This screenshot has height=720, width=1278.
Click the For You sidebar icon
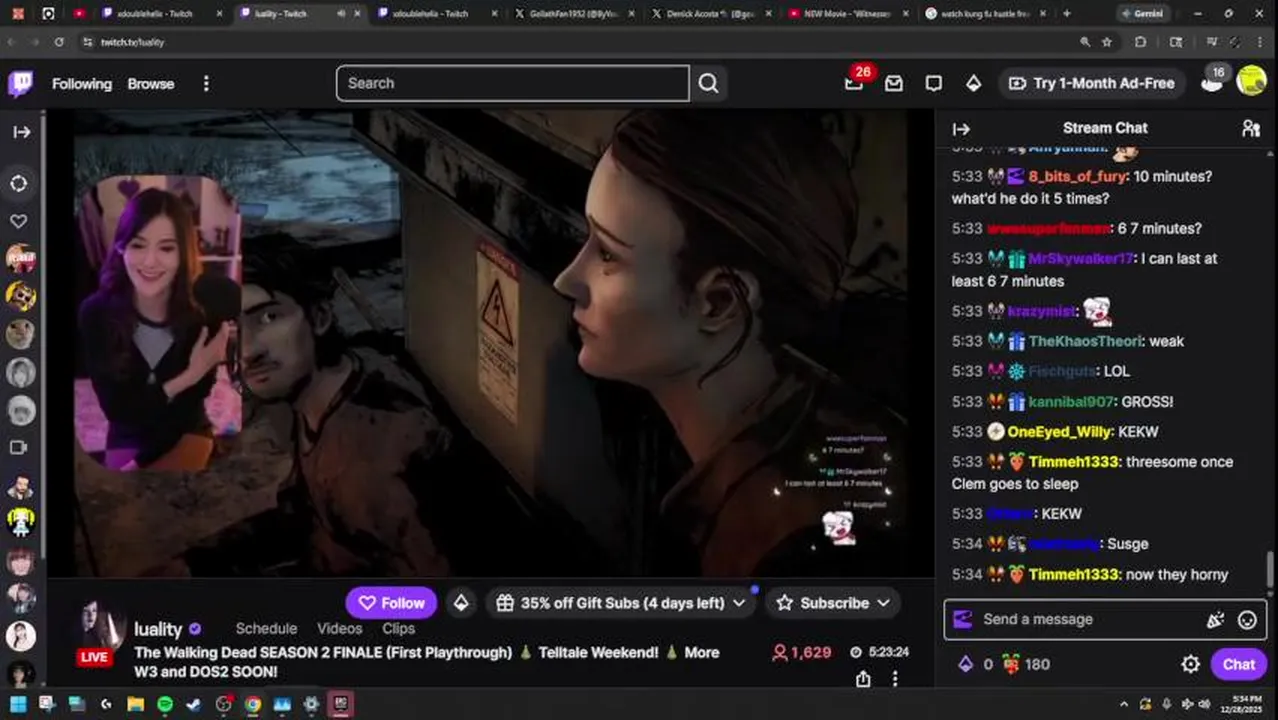(x=19, y=183)
